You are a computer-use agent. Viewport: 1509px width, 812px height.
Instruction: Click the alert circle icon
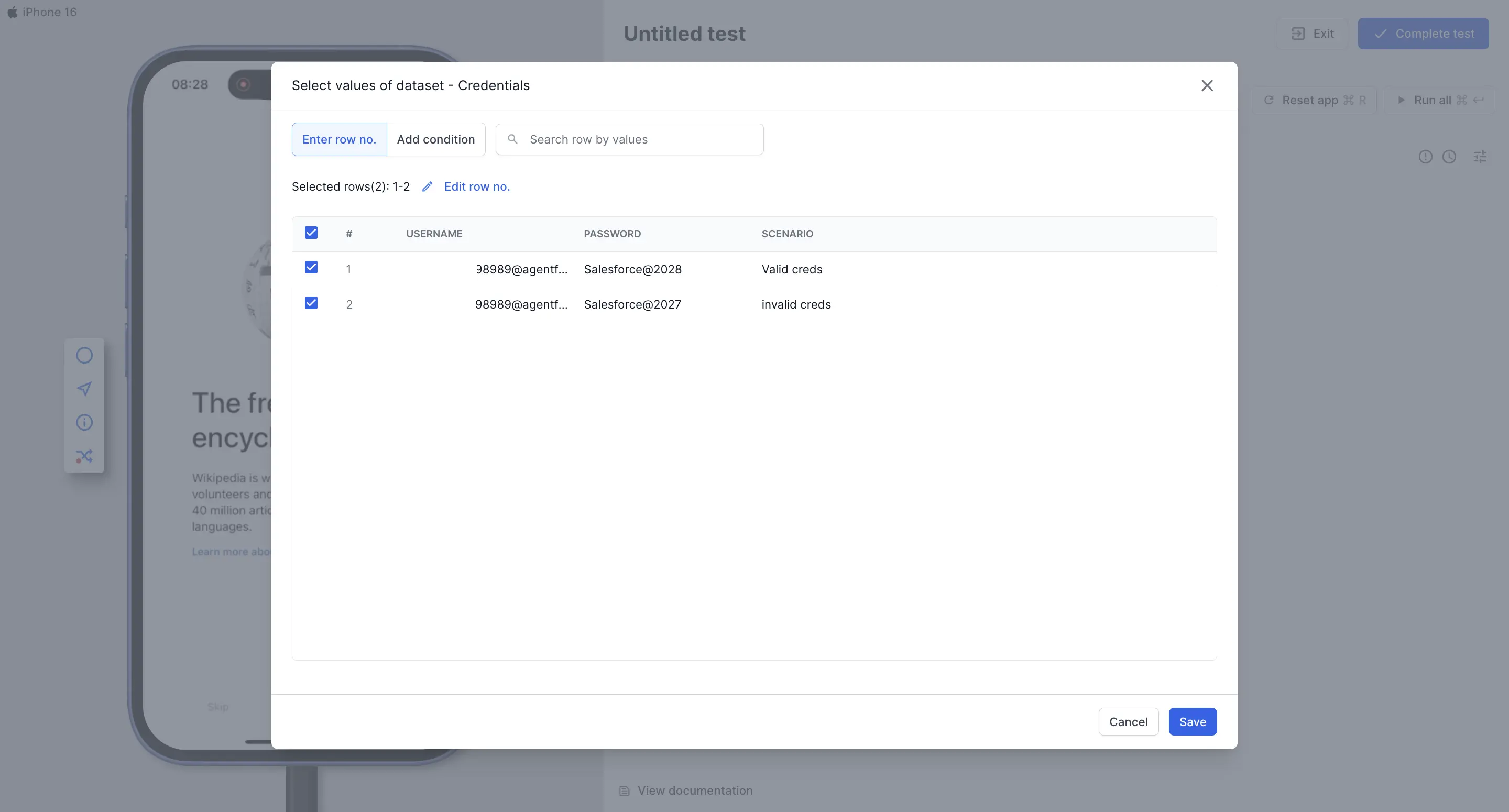pos(1425,157)
